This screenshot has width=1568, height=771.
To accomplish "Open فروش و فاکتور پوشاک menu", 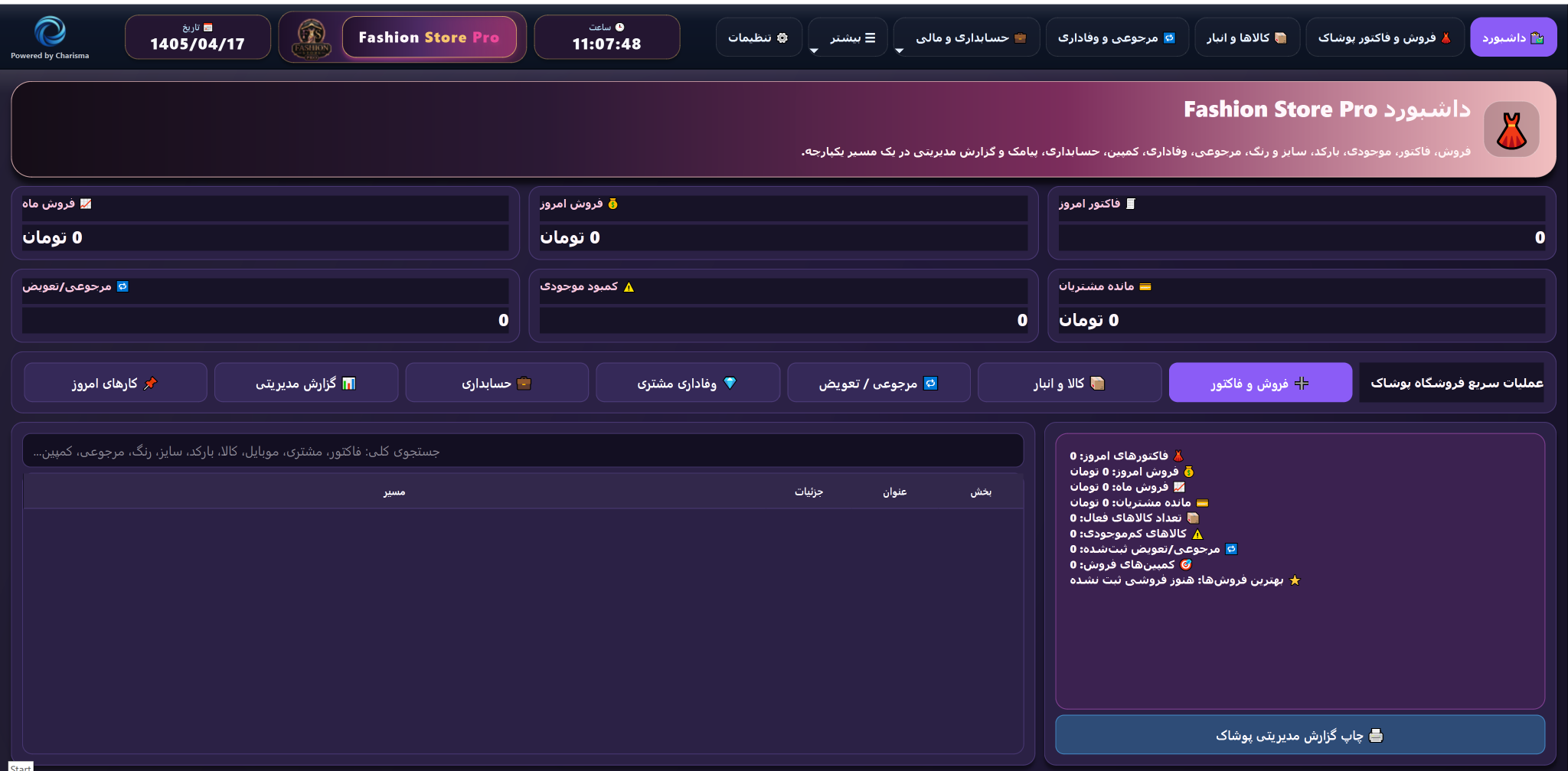I will pos(1384,38).
